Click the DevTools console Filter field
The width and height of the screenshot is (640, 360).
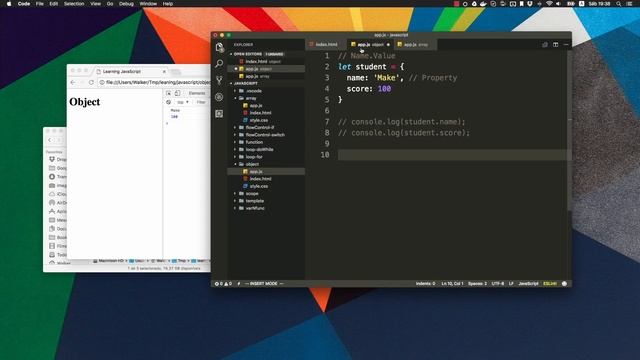[x=202, y=102]
